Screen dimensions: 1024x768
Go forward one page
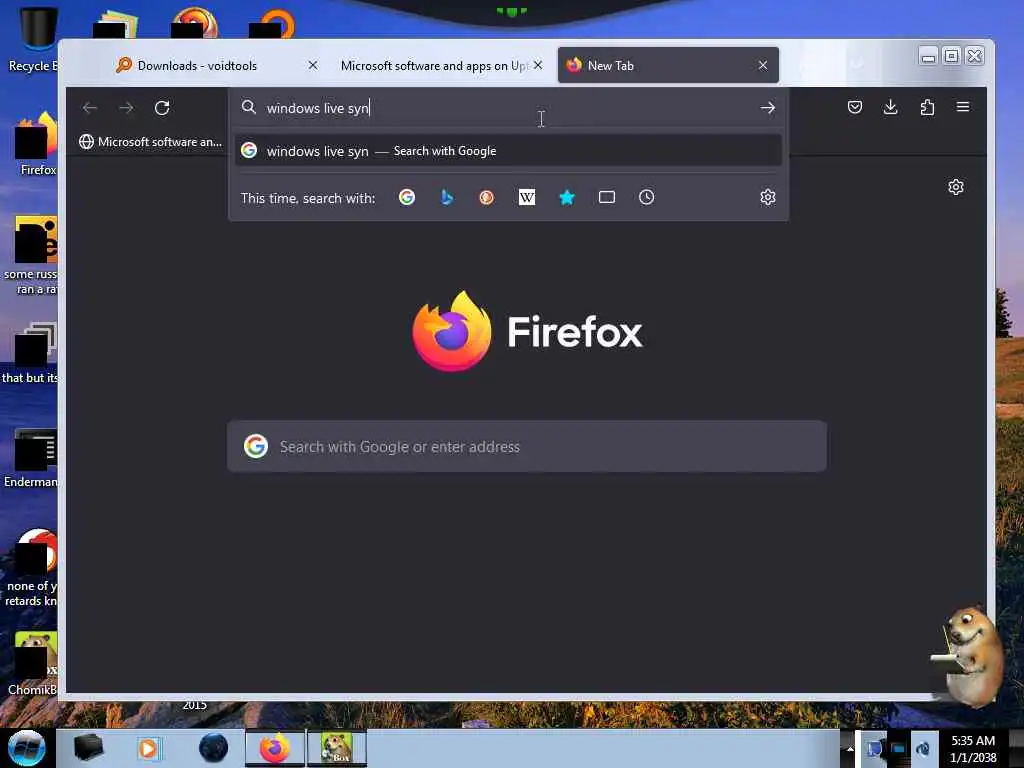126,108
